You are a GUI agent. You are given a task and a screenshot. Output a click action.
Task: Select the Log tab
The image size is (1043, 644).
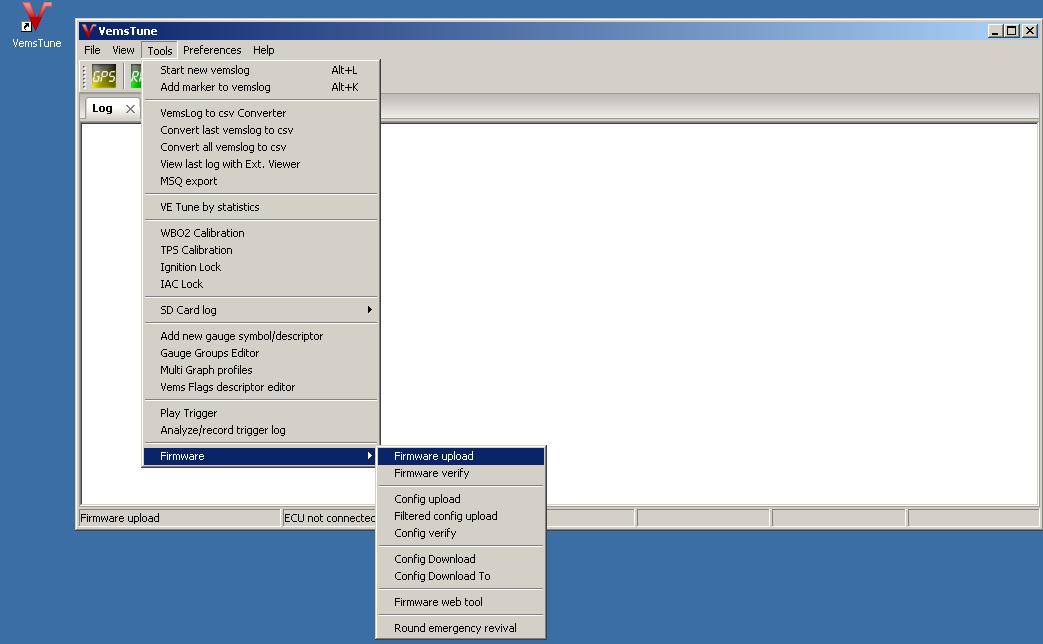click(102, 108)
